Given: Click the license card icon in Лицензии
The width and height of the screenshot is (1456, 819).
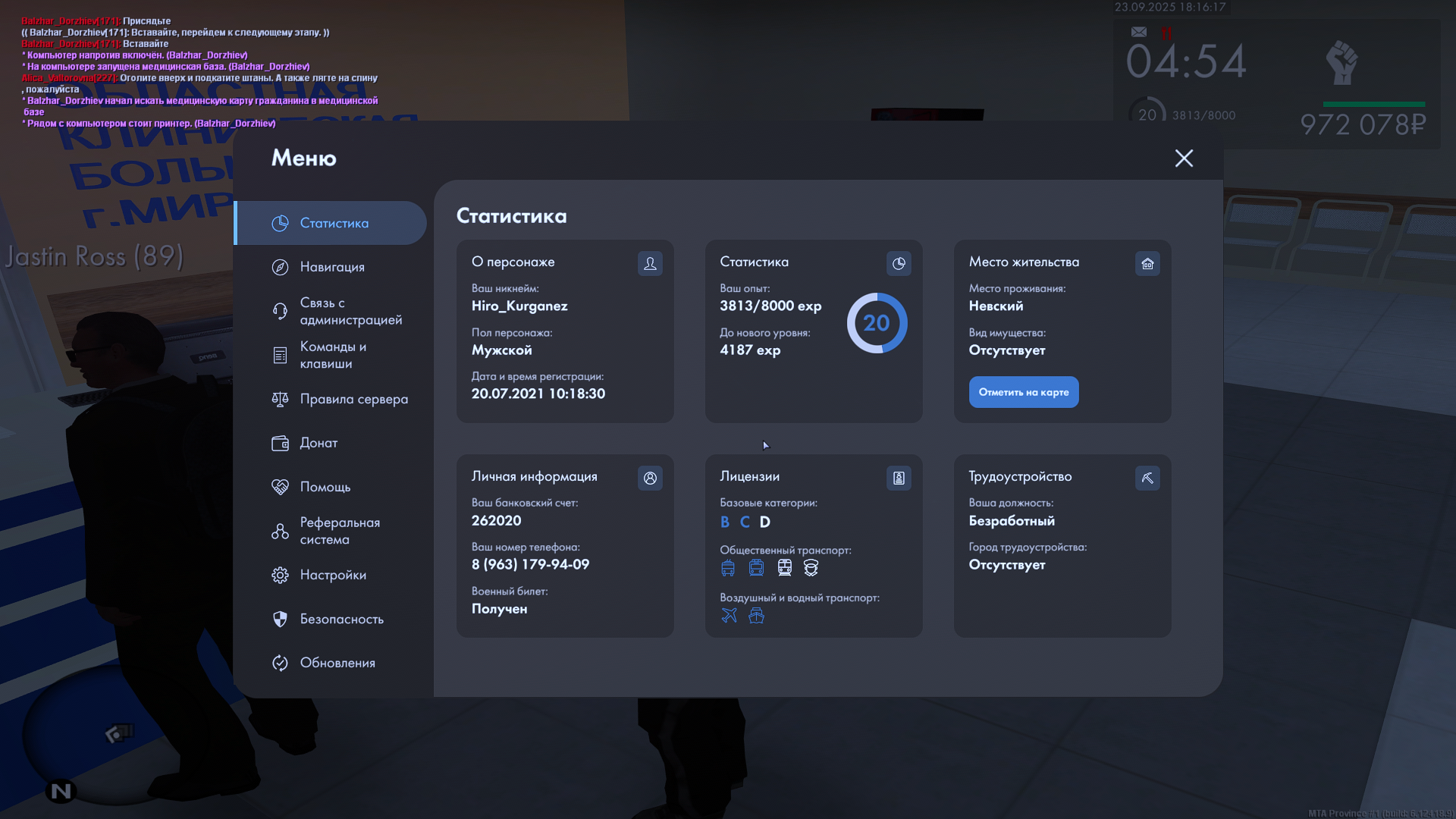Looking at the screenshot, I should click(899, 478).
